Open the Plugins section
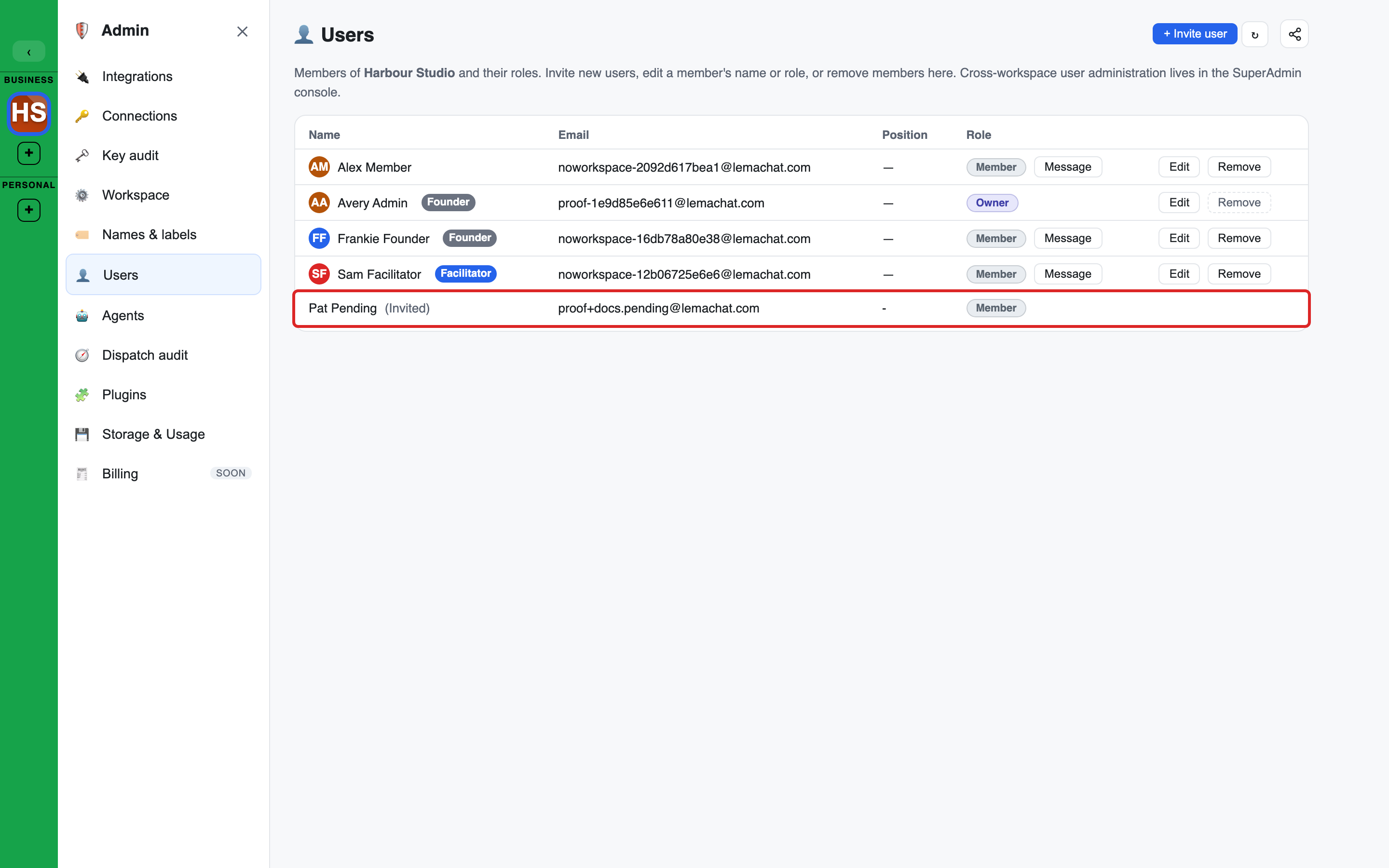The width and height of the screenshot is (1389, 868). 163,395
